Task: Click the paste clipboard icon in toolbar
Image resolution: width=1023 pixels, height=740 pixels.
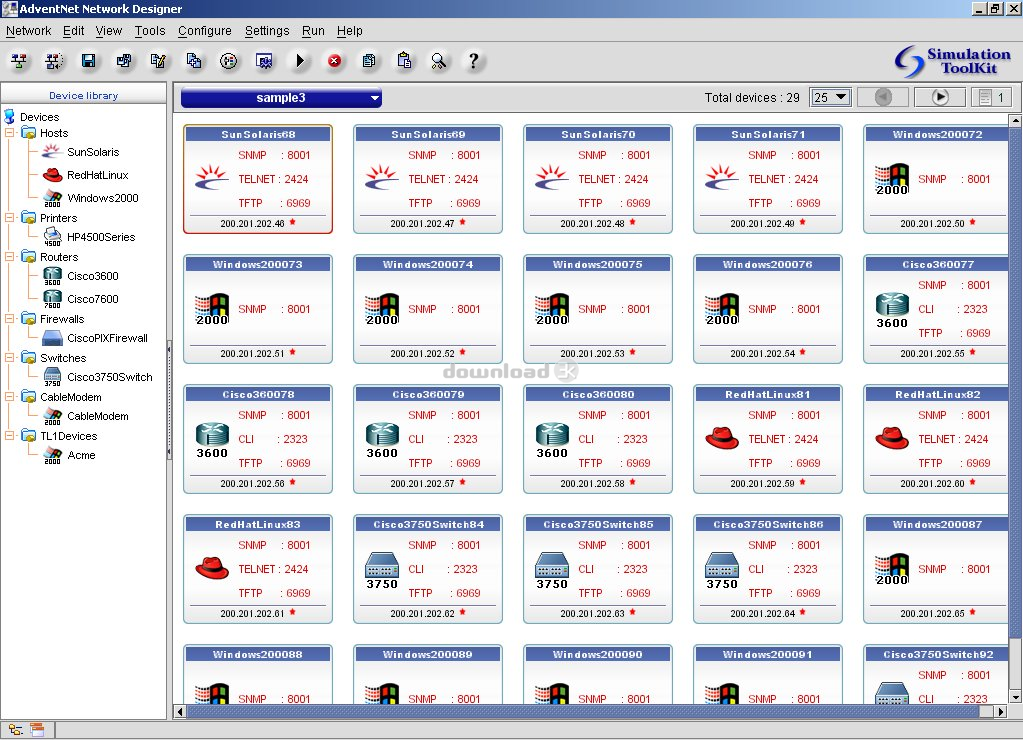Action: click(404, 61)
